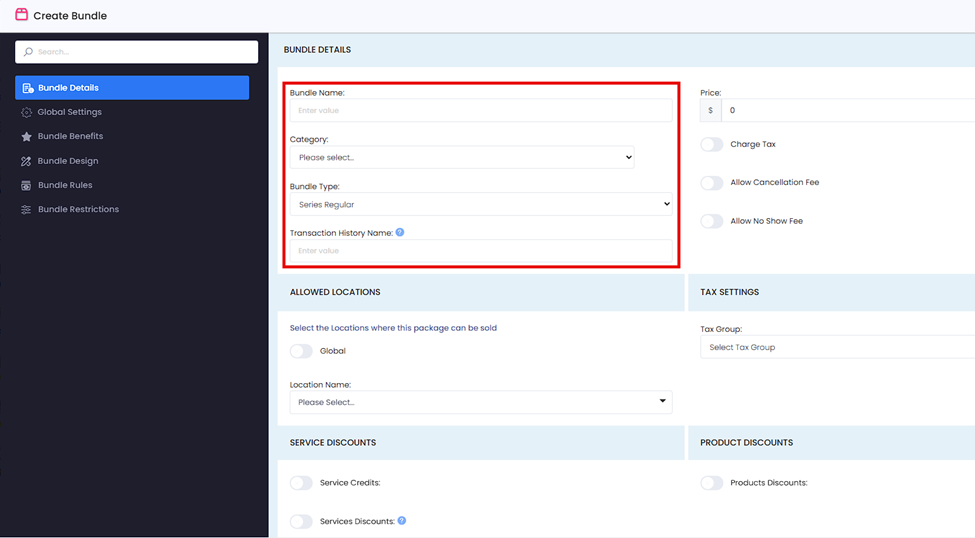Select Bundle Details in the sidebar
The height and width of the screenshot is (538, 975).
coord(132,88)
